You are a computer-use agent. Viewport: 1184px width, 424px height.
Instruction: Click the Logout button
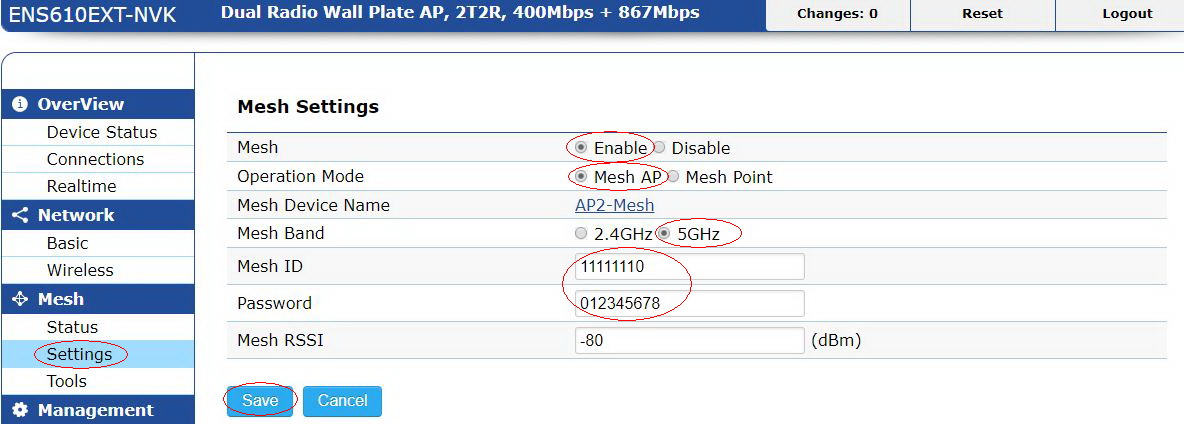(1127, 14)
